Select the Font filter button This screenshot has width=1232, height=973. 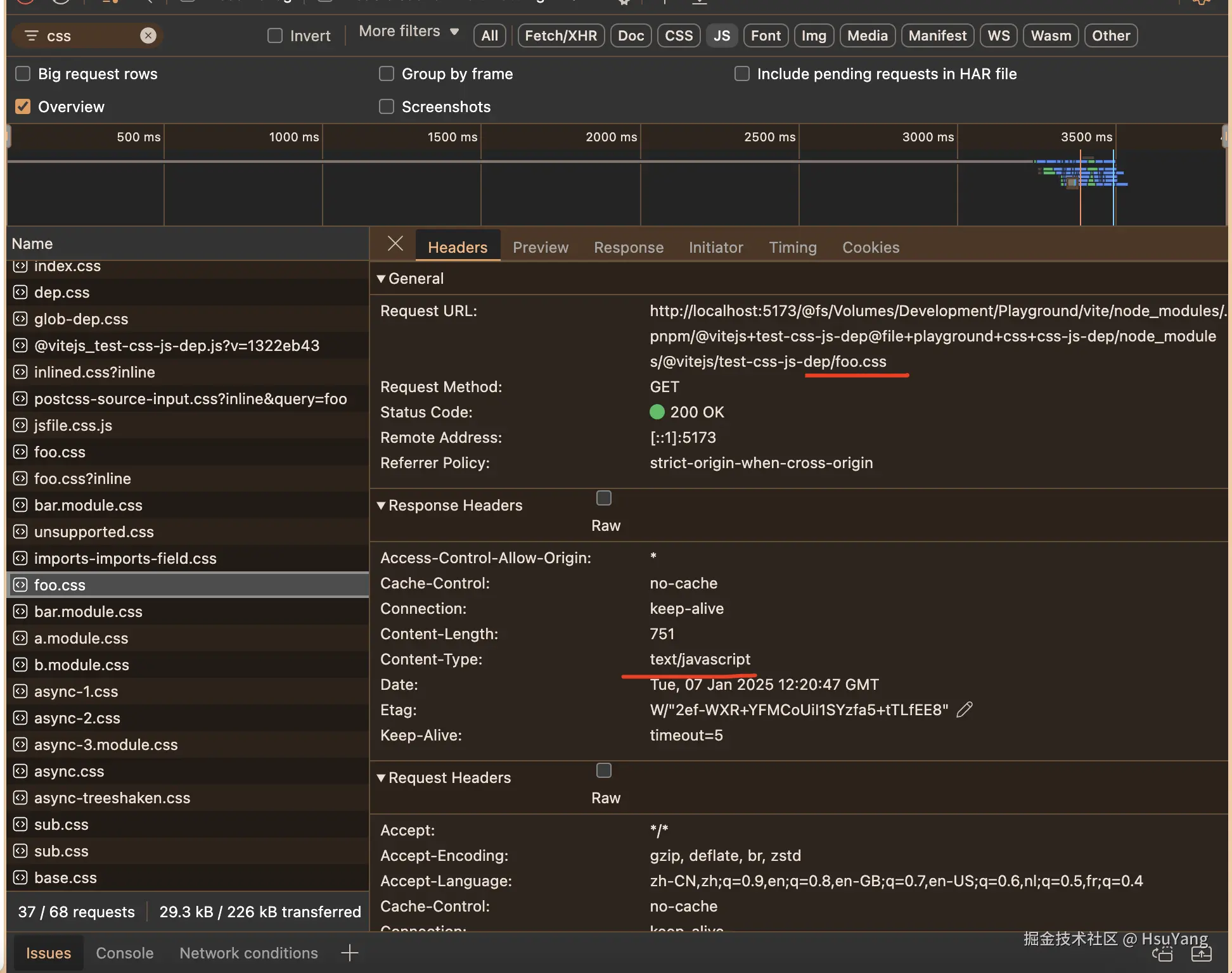pos(765,35)
